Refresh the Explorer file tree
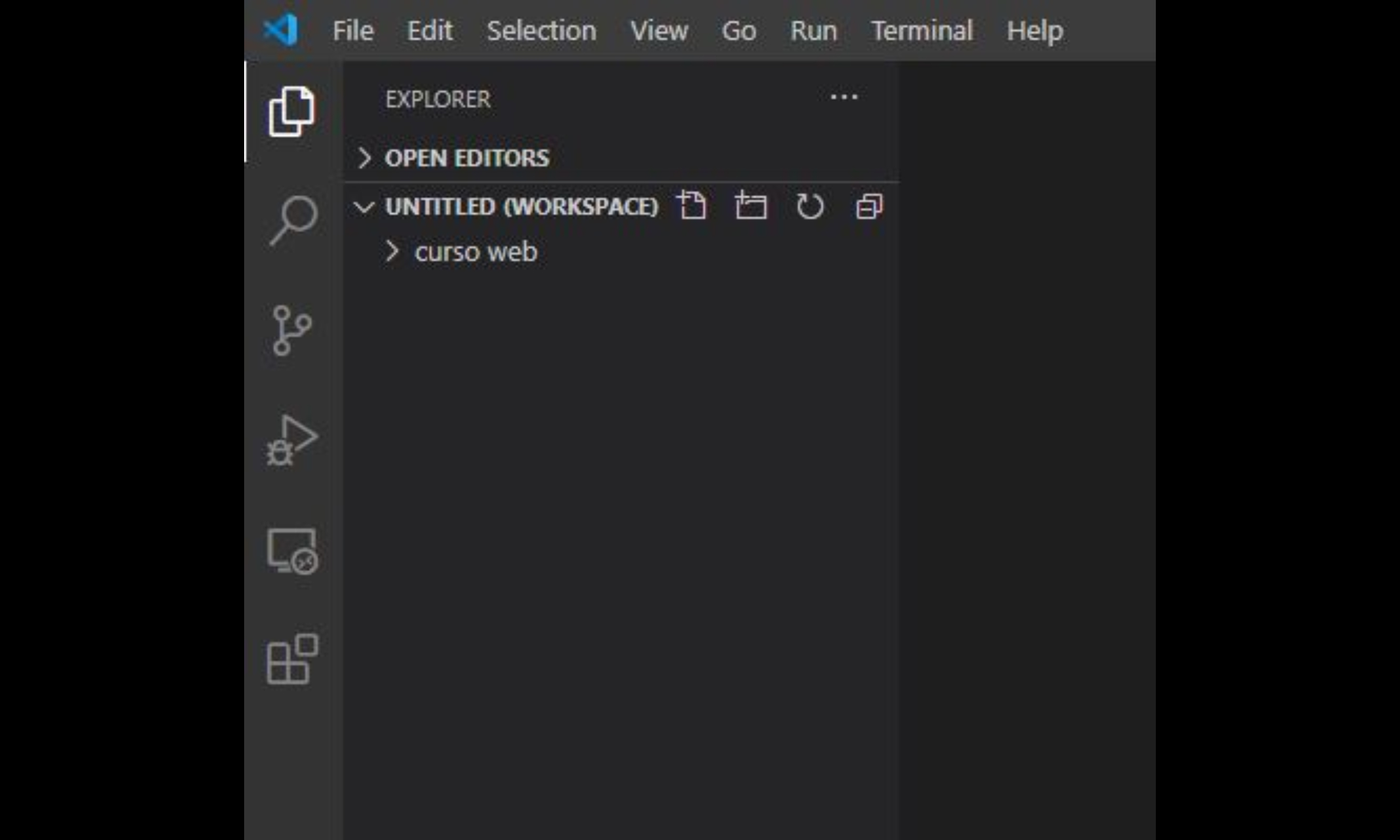The width and height of the screenshot is (1400, 840). click(x=810, y=206)
